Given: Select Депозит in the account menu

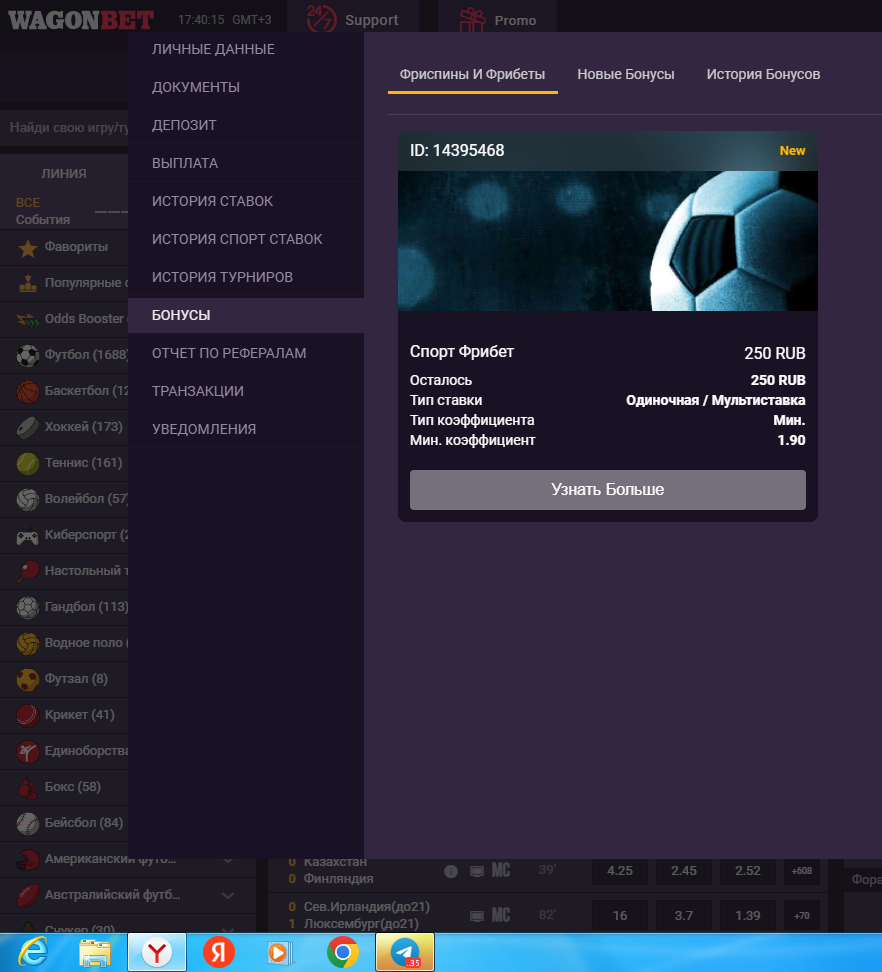Looking at the screenshot, I should pos(184,126).
